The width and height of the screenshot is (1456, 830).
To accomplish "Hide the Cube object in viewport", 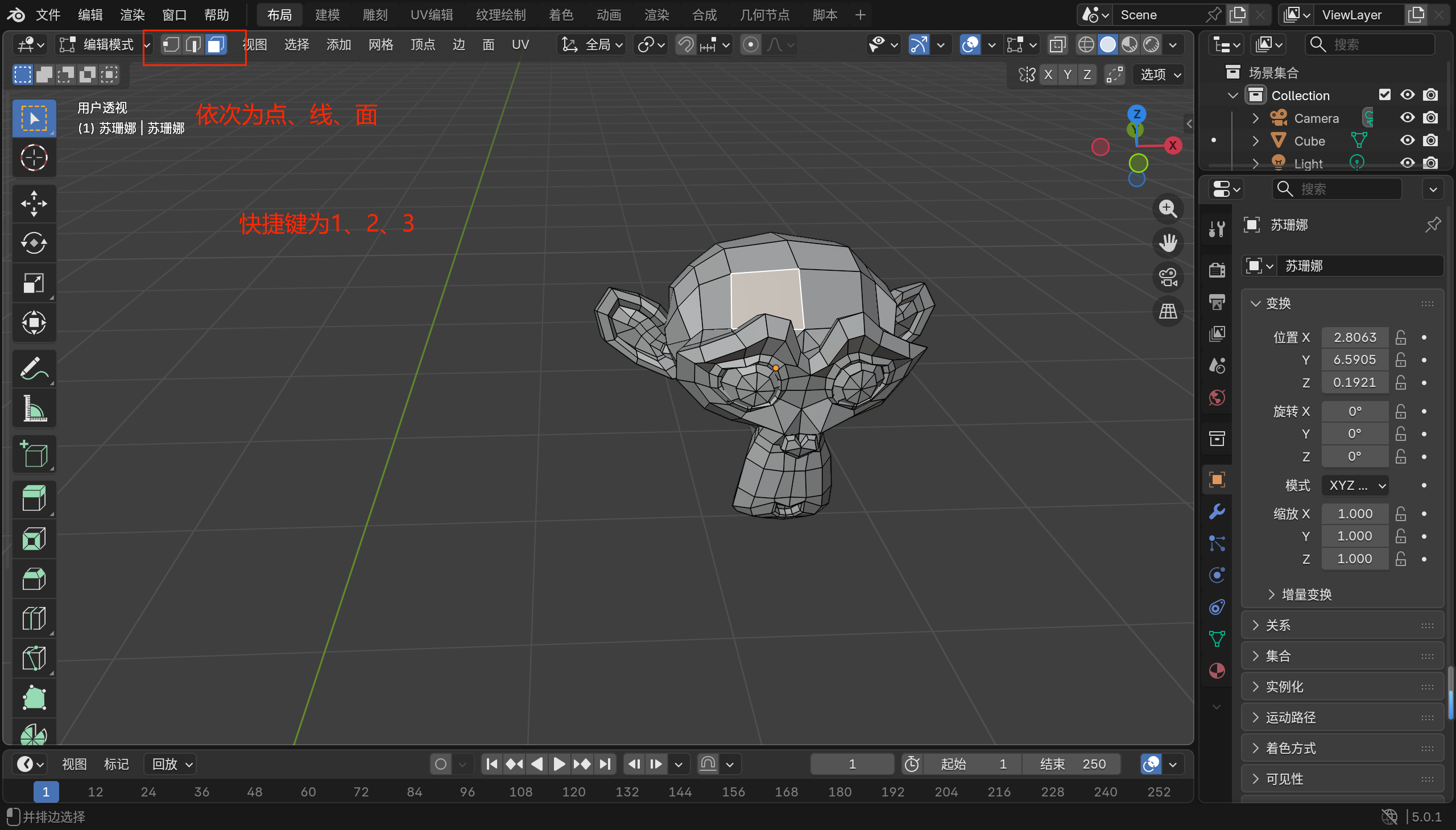I will coord(1407,141).
